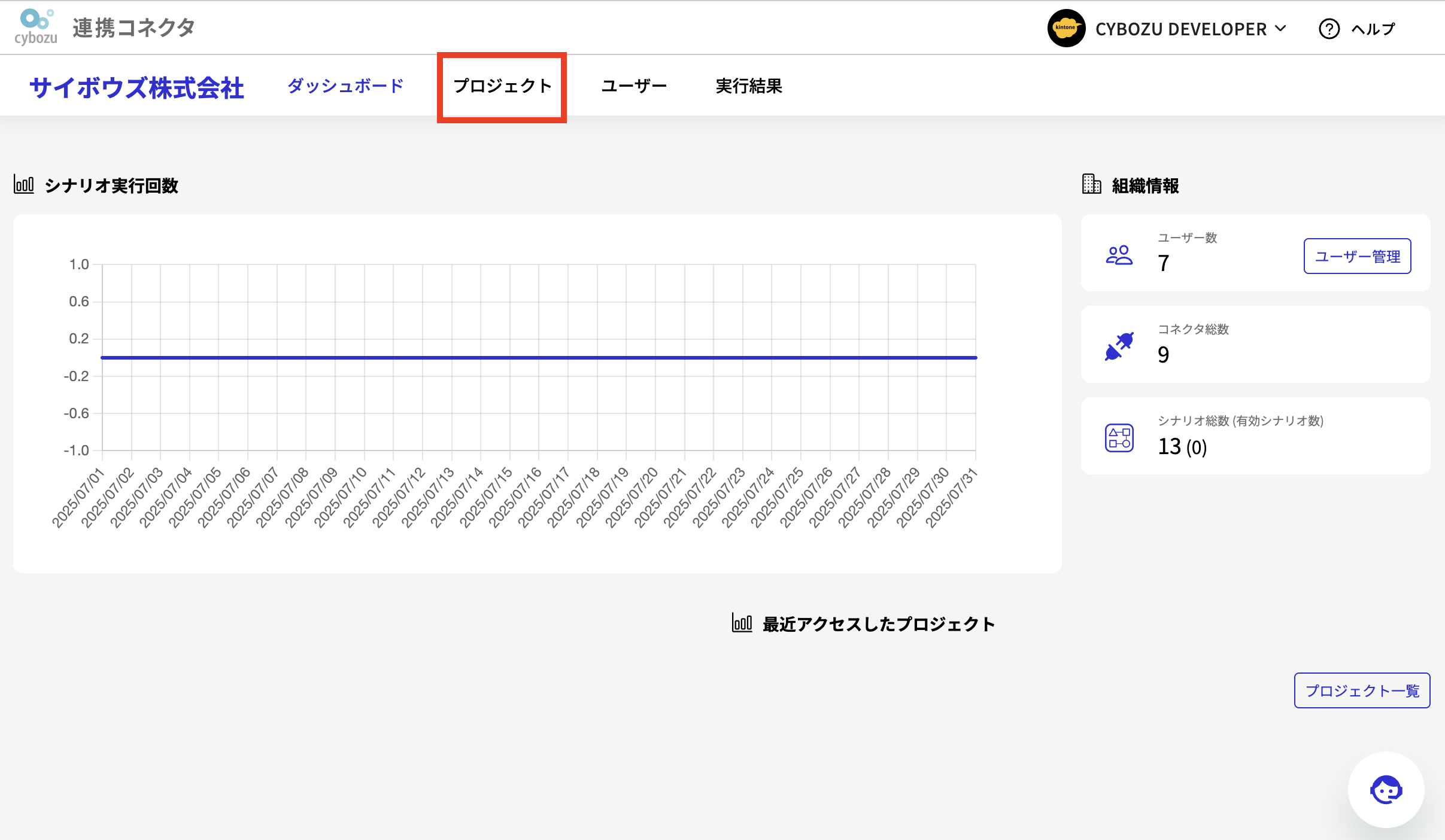Open the 実行結果 tab

tap(749, 86)
